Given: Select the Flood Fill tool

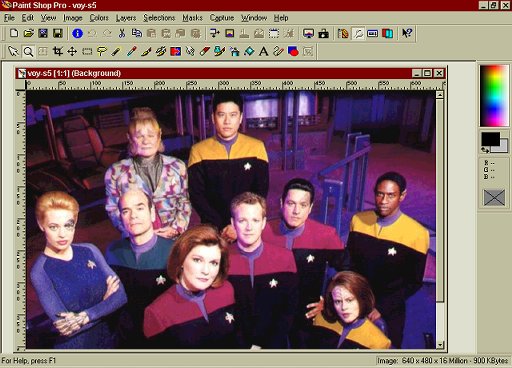Looking at the screenshot, I should coord(249,51).
